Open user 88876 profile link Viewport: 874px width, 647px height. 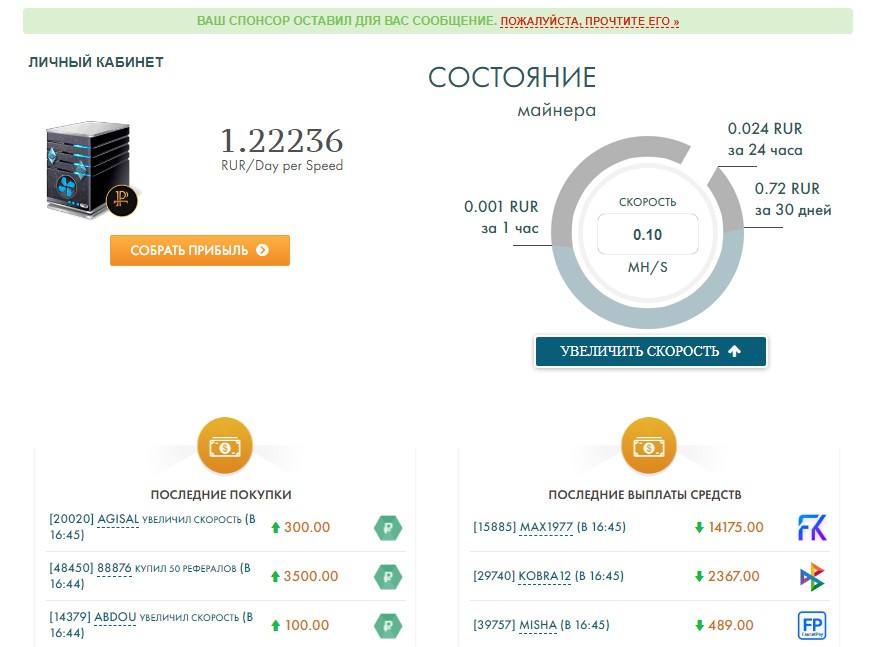click(x=114, y=568)
